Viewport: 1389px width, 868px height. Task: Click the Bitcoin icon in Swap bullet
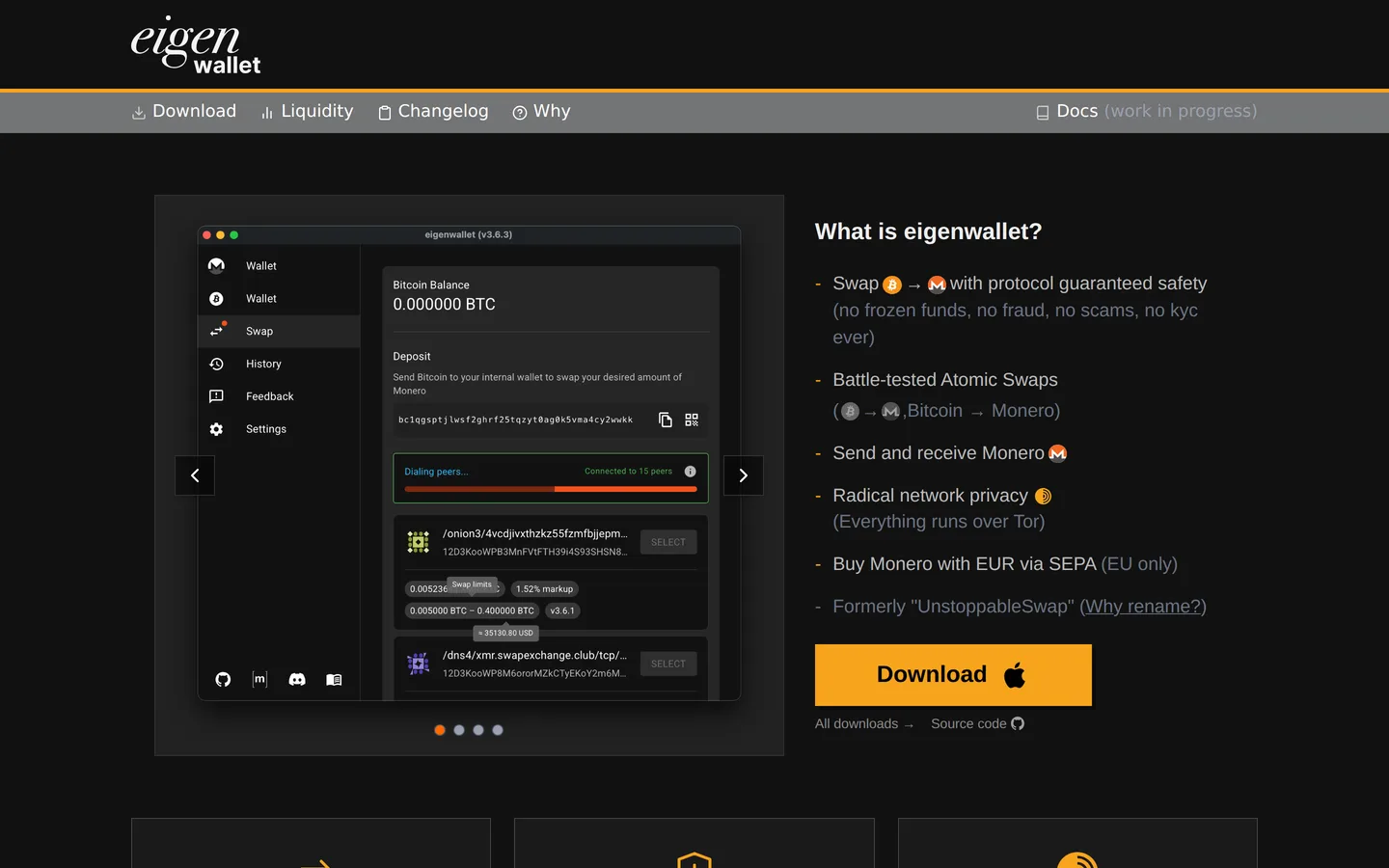892,285
